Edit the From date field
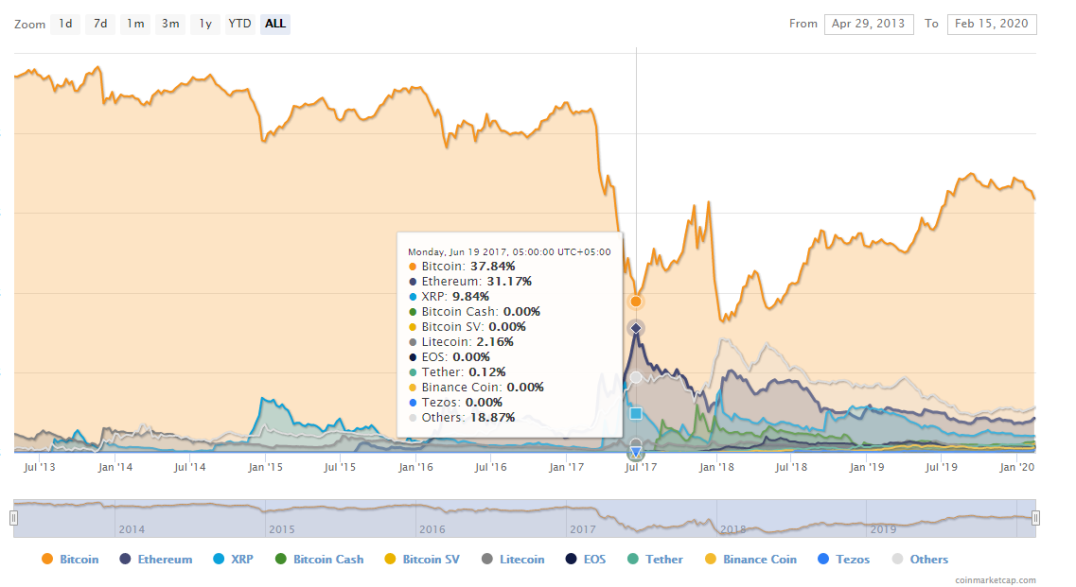The height and width of the screenshot is (587, 1076). 868,24
